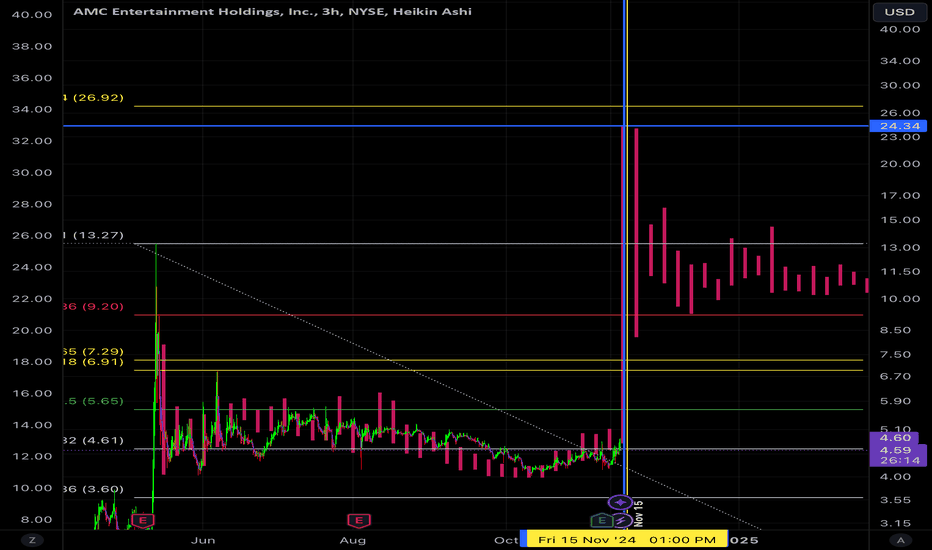Click the 26.00 value on right price scale
Image resolution: width=932 pixels, height=550 pixels.
click(900, 113)
